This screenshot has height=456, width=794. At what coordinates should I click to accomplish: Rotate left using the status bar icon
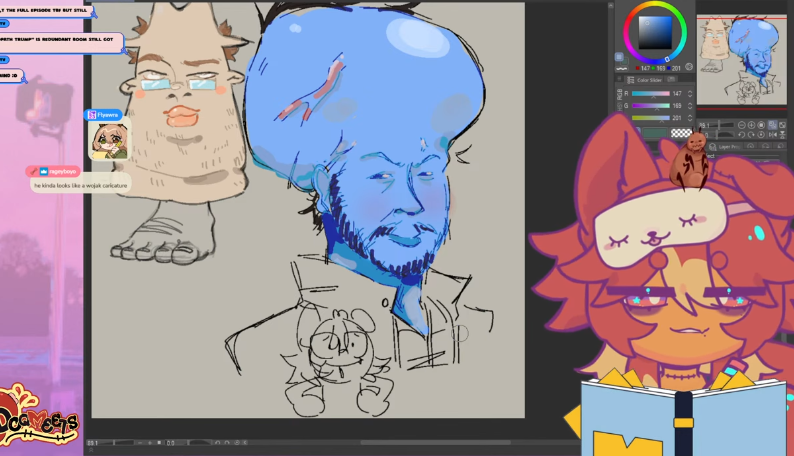pos(218,443)
